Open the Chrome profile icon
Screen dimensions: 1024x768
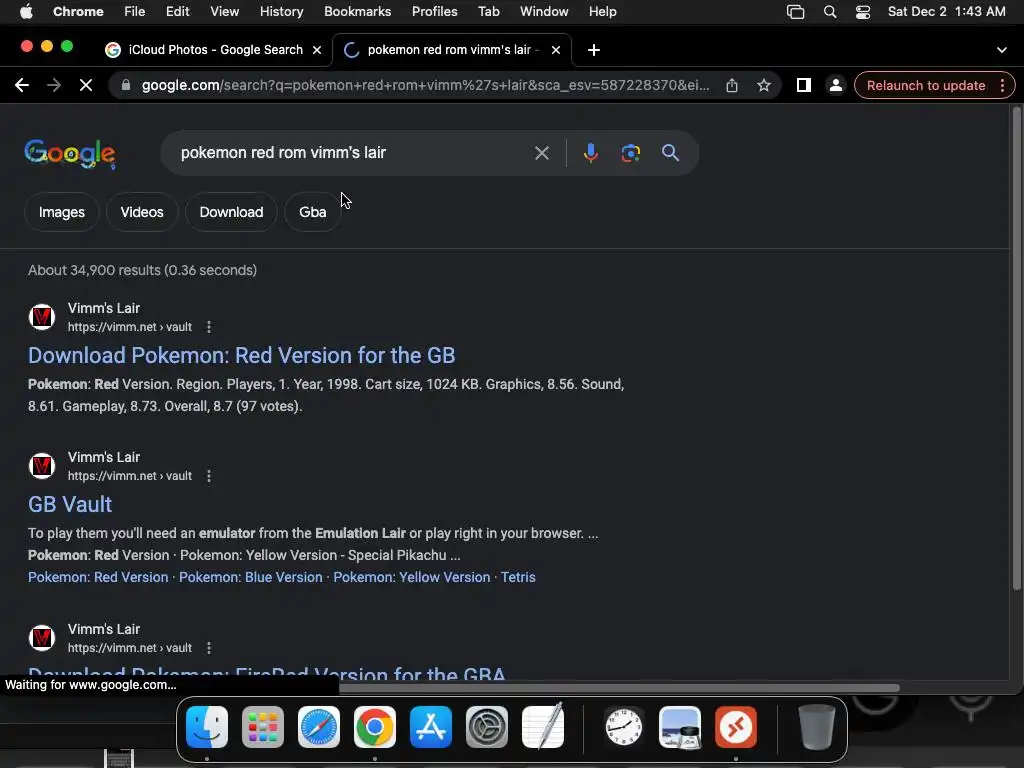pyautogui.click(x=835, y=86)
